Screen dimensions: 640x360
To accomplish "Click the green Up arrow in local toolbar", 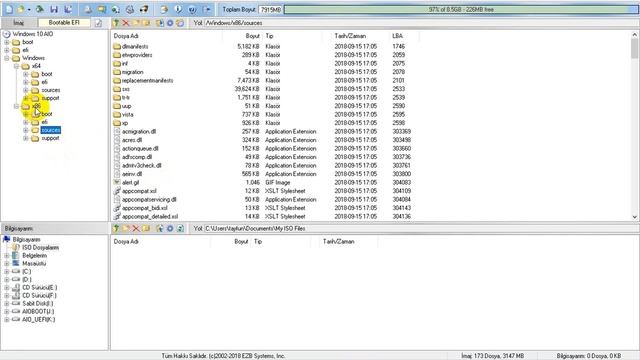I will 116,228.
